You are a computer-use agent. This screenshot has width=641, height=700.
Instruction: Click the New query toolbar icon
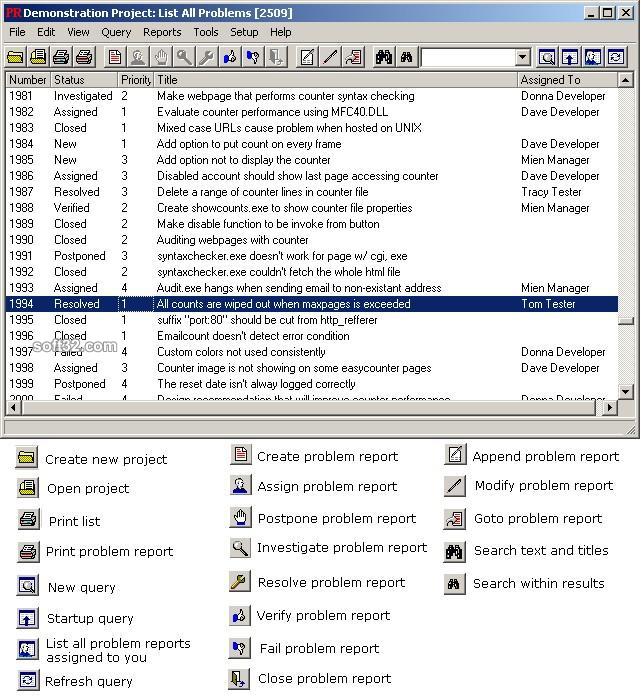(547, 57)
